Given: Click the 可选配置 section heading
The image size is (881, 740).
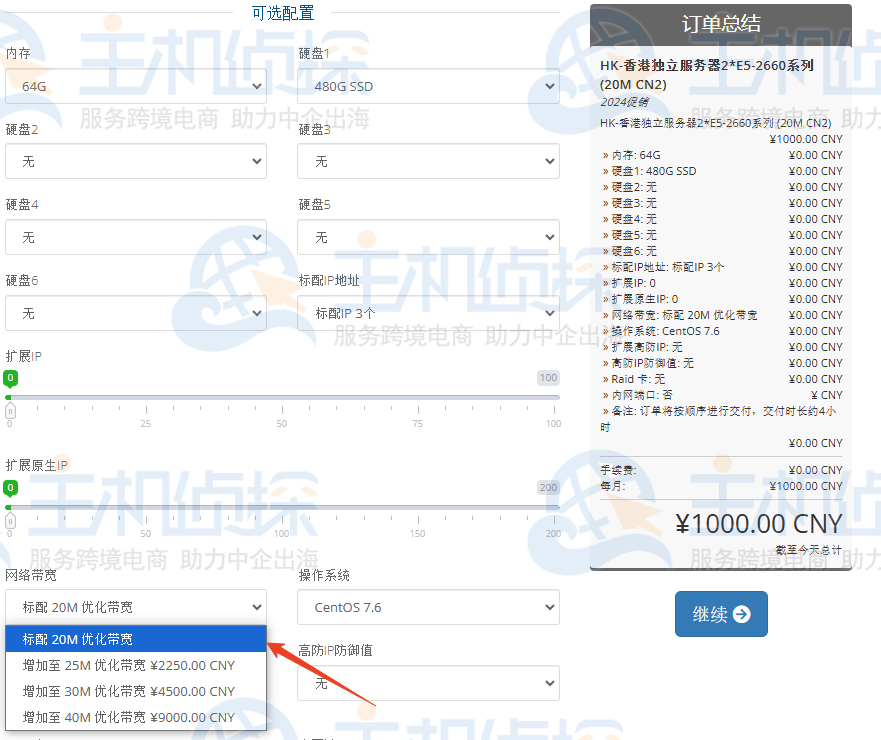Looking at the screenshot, I should click(x=283, y=12).
